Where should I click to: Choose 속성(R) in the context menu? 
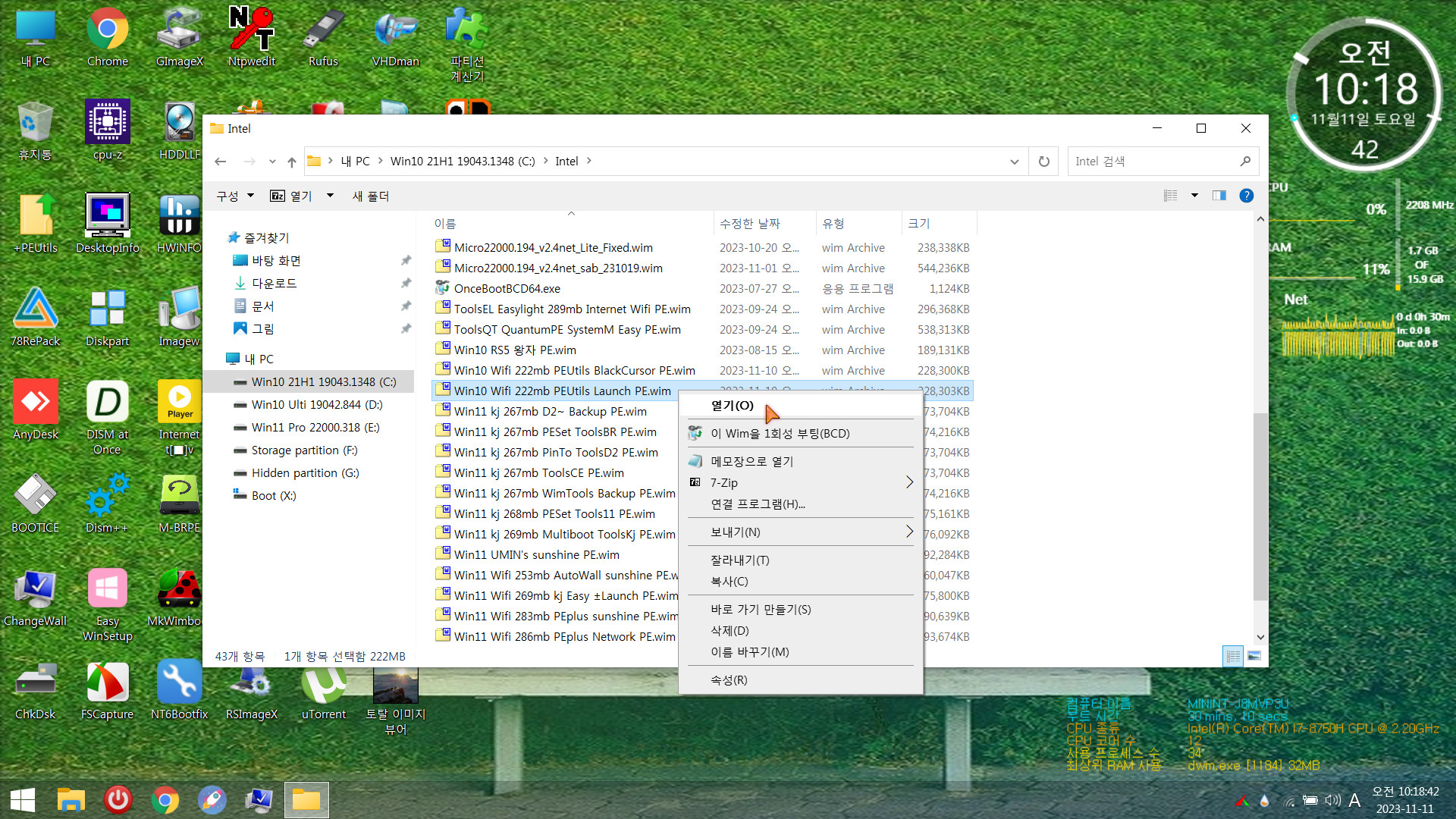(800, 679)
